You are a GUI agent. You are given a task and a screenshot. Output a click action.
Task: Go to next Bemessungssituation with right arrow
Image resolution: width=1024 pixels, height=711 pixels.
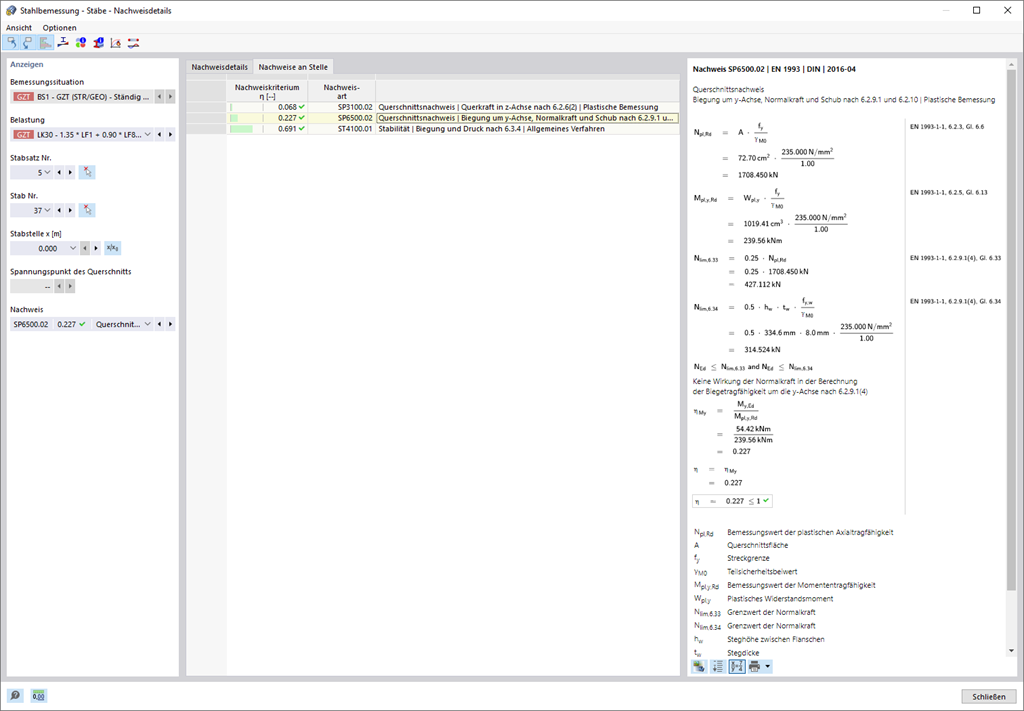coord(170,97)
